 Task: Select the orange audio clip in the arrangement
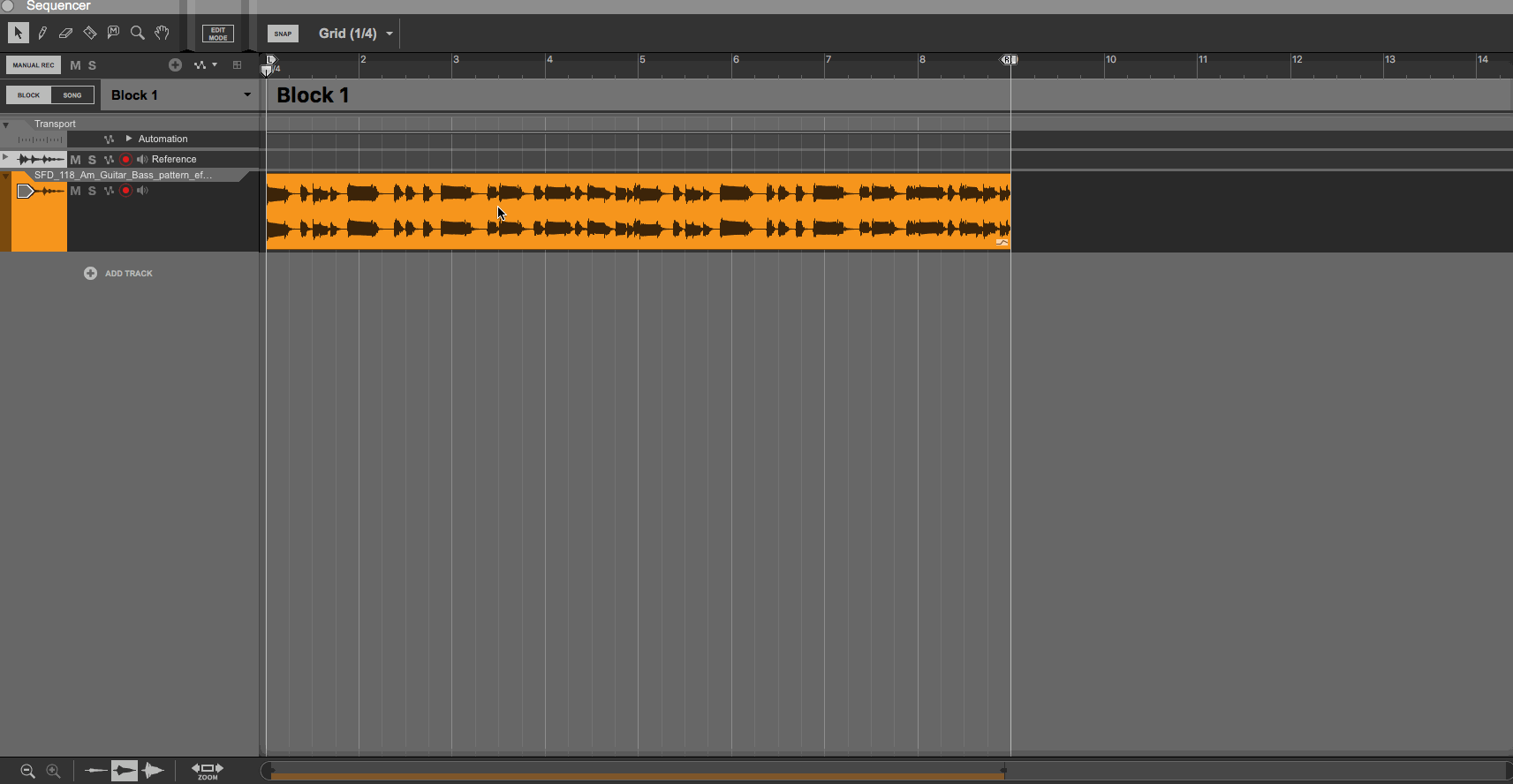[638, 212]
